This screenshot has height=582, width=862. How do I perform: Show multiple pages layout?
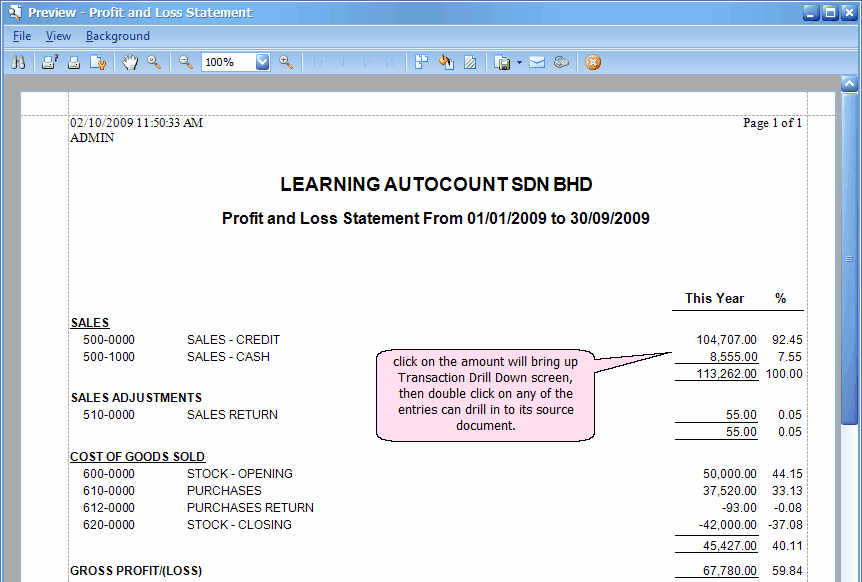[422, 62]
